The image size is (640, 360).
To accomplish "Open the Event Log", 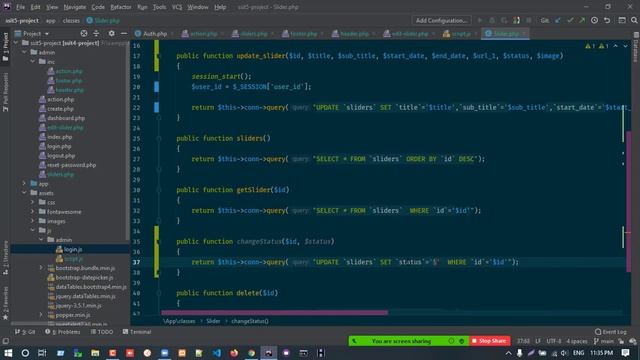I will [x=611, y=332].
